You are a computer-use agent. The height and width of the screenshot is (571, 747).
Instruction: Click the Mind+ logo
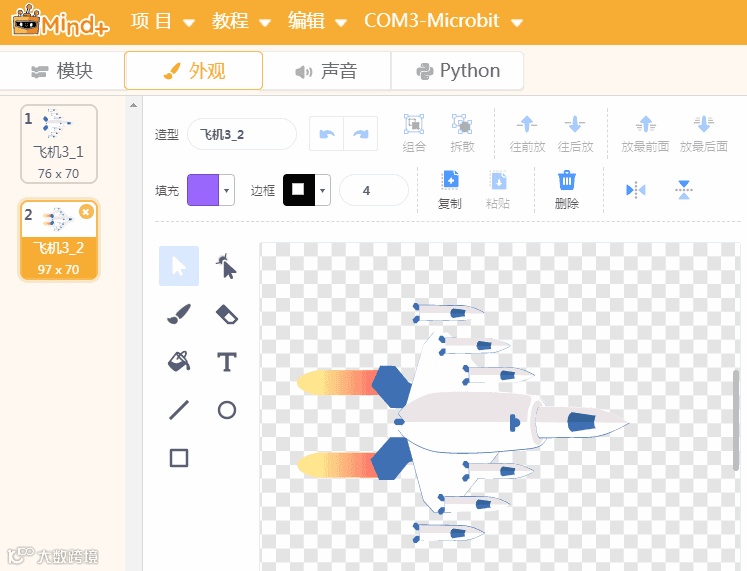pyautogui.click(x=60, y=21)
